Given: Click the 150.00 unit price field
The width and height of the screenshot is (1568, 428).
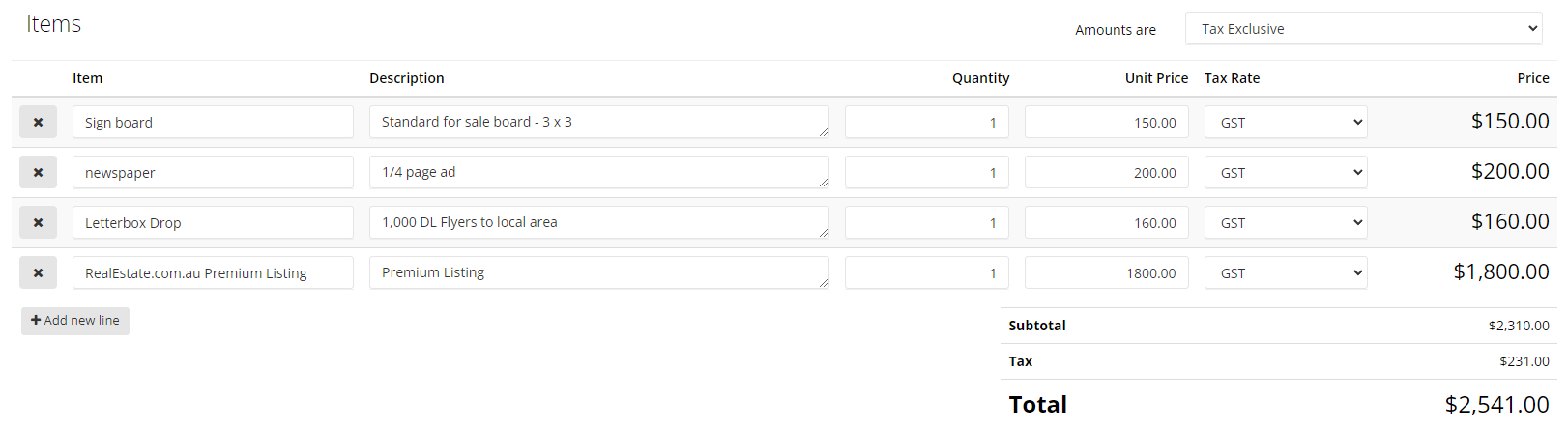Looking at the screenshot, I should point(1106,123).
